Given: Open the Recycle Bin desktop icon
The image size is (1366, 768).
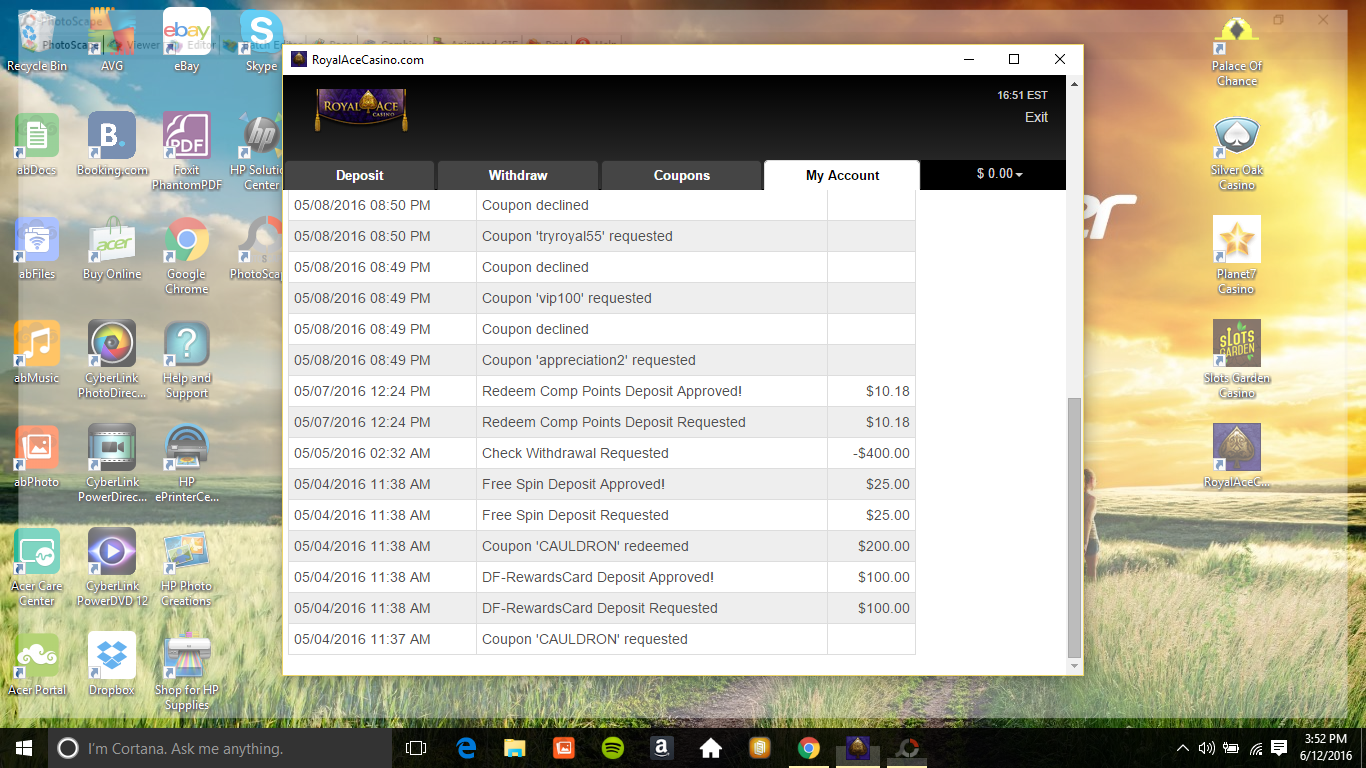Looking at the screenshot, I should point(37,40).
